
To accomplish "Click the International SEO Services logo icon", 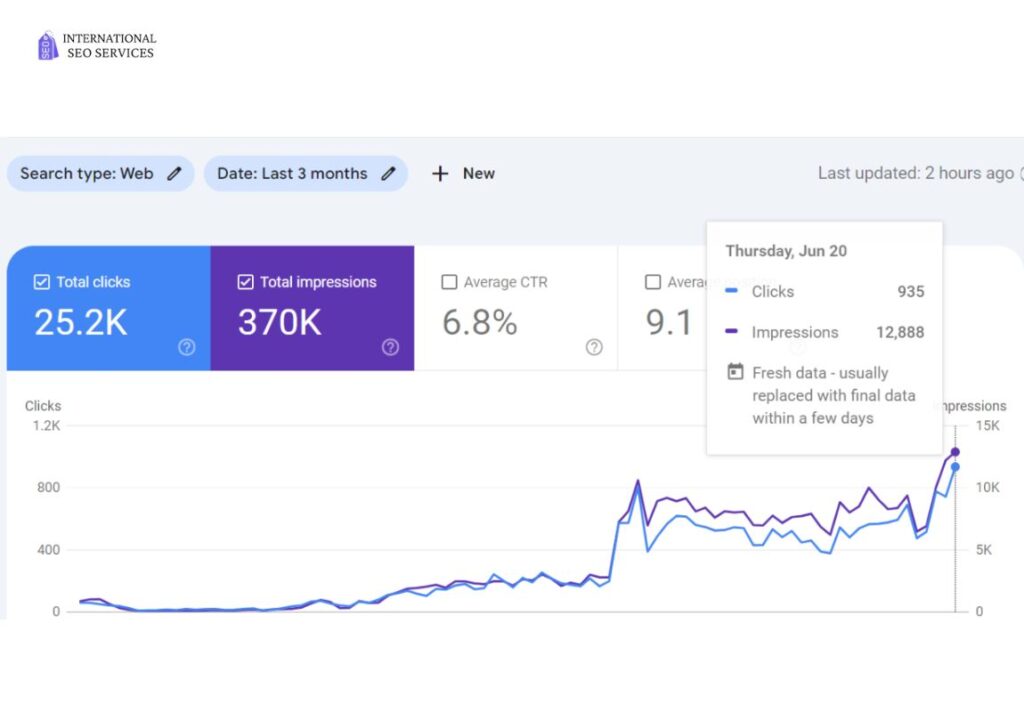I will tap(48, 46).
